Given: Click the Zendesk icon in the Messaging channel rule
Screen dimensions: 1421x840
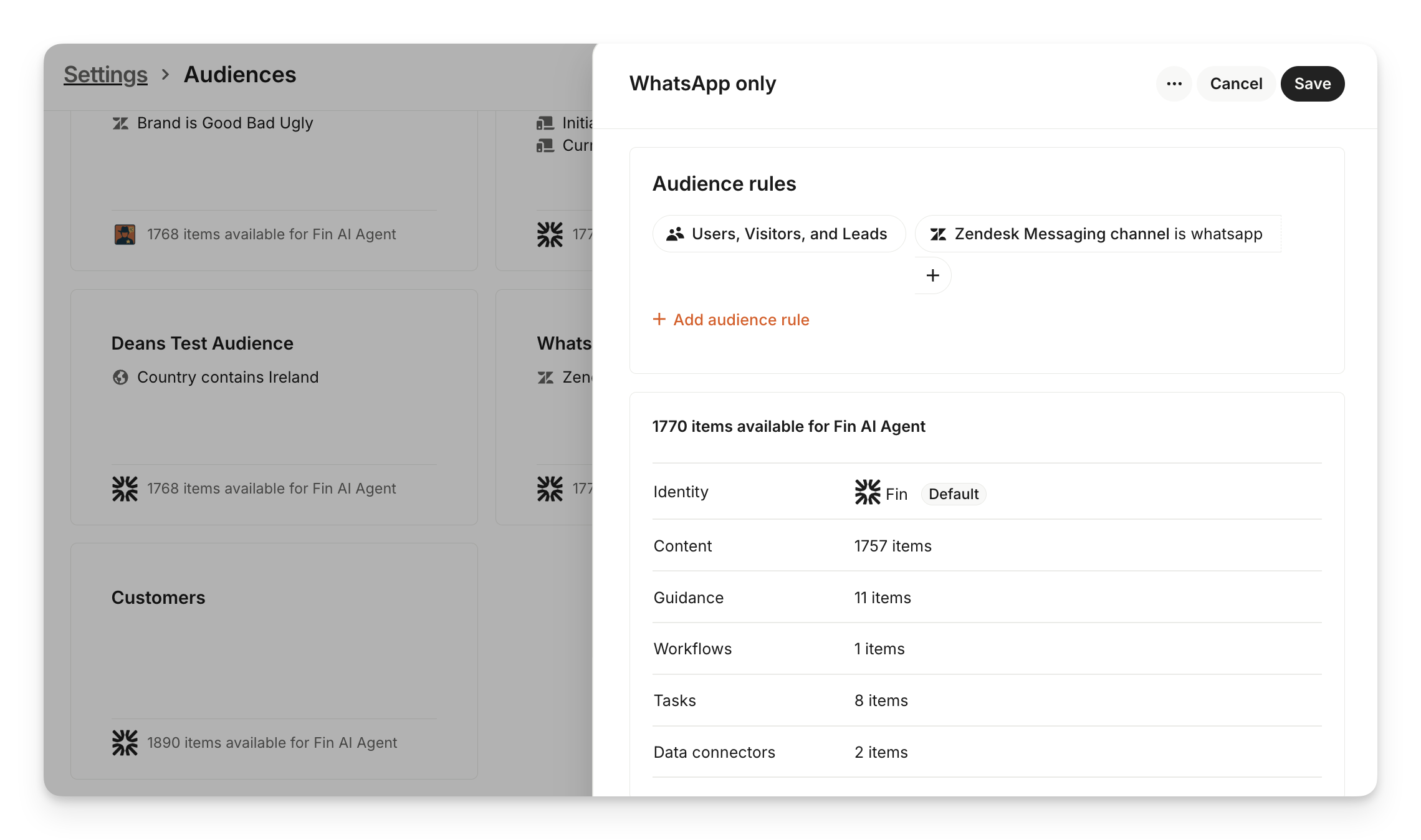Looking at the screenshot, I should (938, 234).
